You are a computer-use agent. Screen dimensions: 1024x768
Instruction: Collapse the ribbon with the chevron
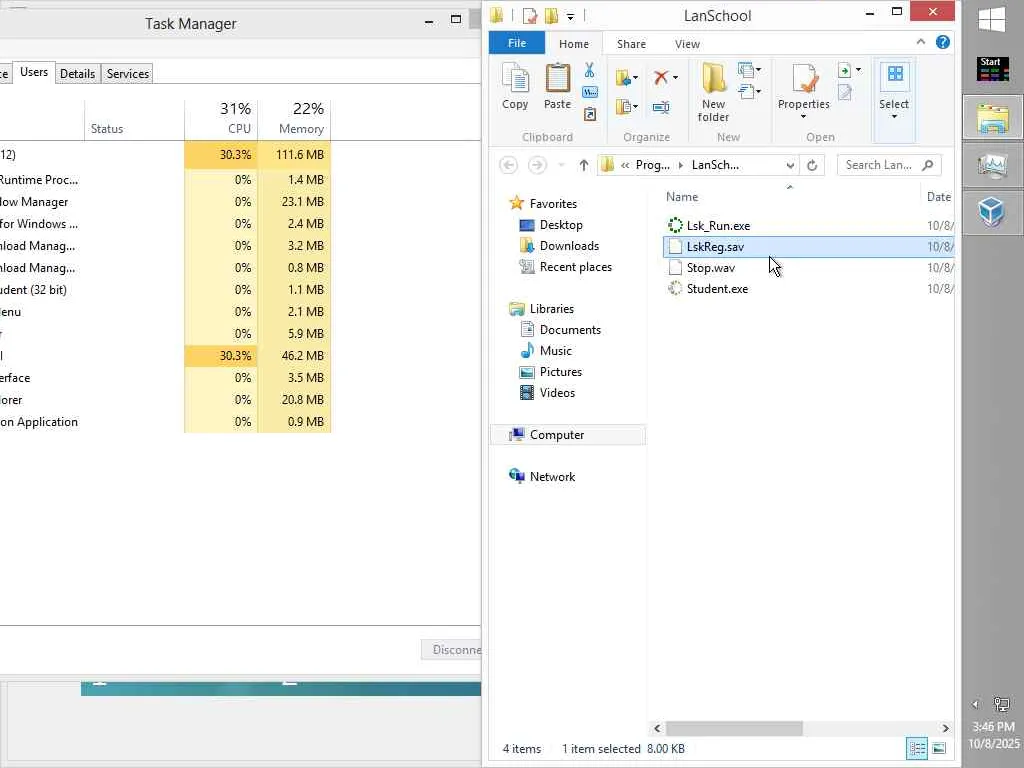pyautogui.click(x=920, y=42)
